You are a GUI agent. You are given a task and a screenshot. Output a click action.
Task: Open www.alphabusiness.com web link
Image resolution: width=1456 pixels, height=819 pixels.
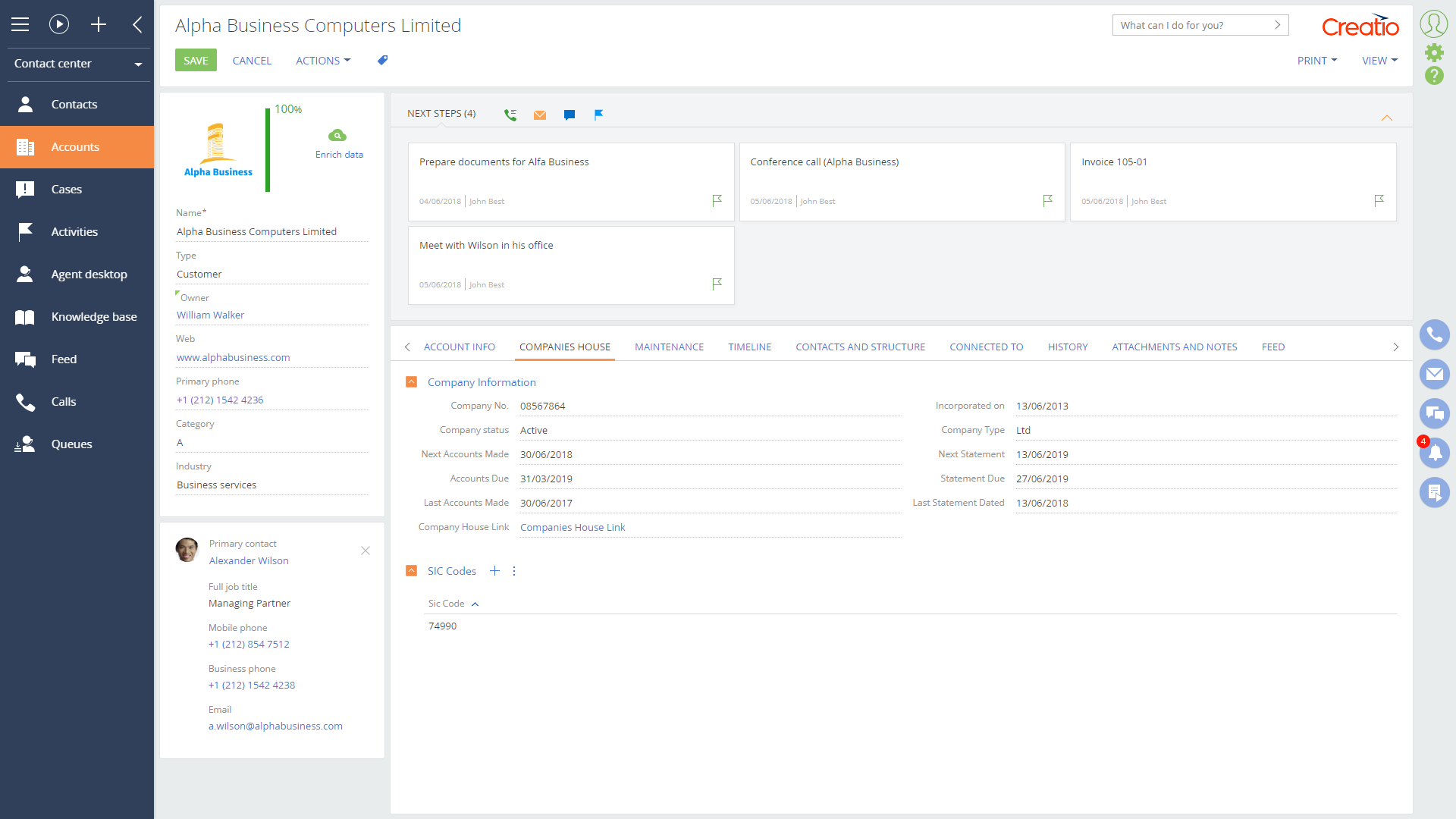[233, 357]
